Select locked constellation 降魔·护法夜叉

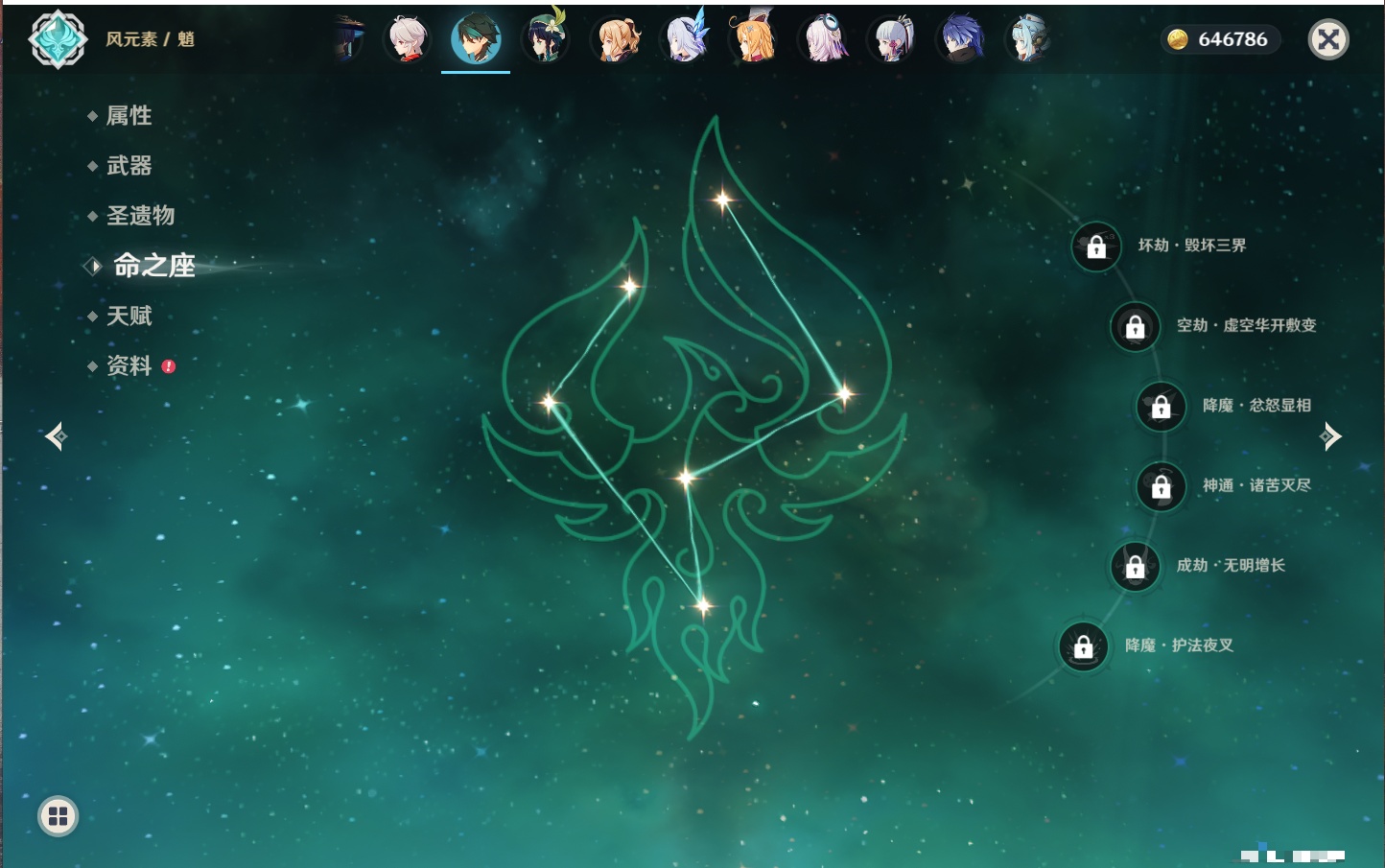[x=1083, y=646]
